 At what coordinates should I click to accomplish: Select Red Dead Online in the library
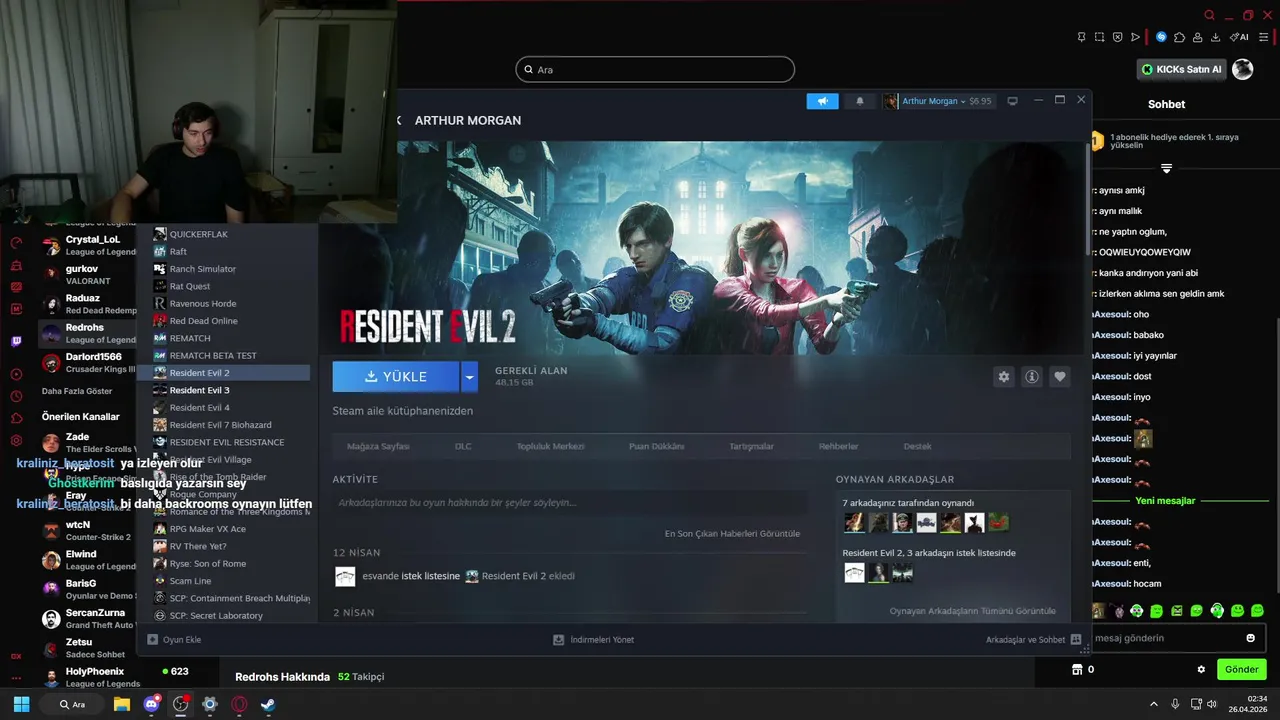point(232,321)
